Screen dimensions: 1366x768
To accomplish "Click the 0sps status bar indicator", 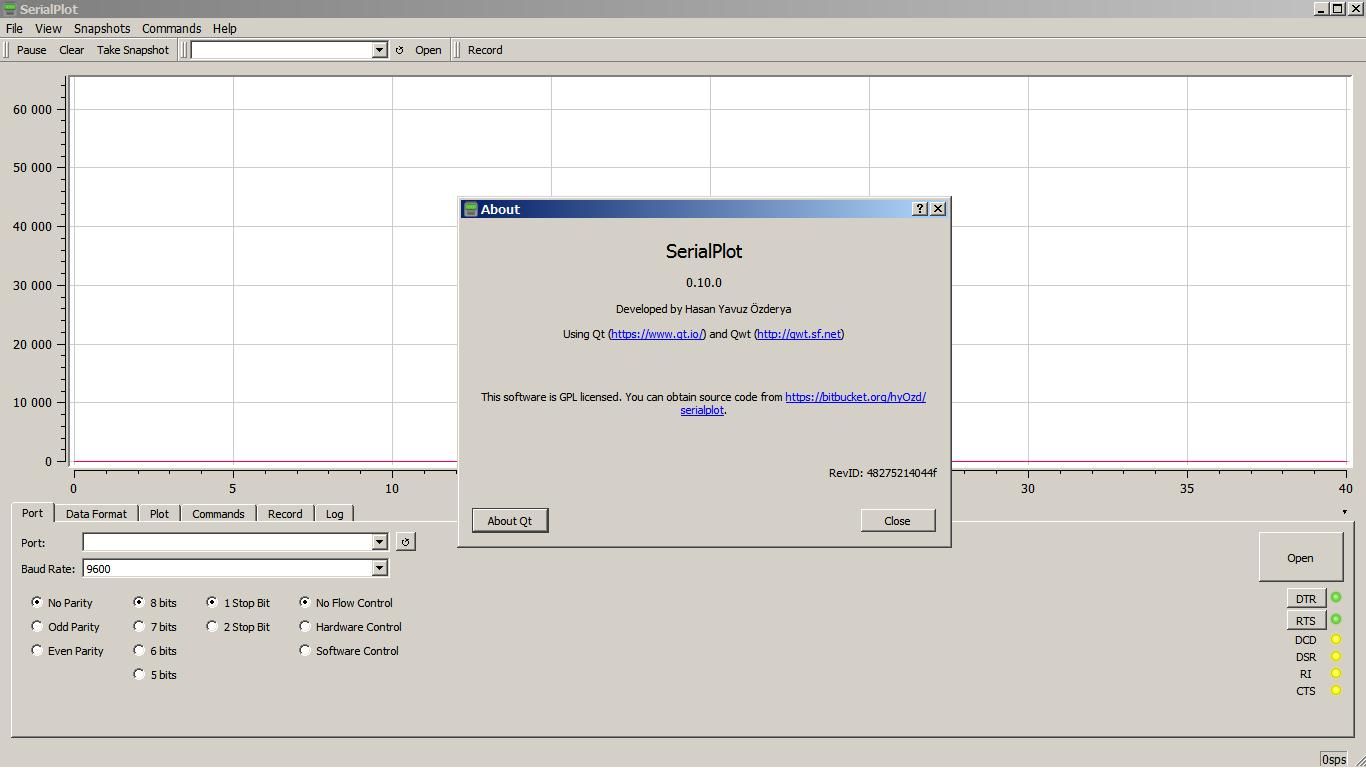I will (1334, 759).
